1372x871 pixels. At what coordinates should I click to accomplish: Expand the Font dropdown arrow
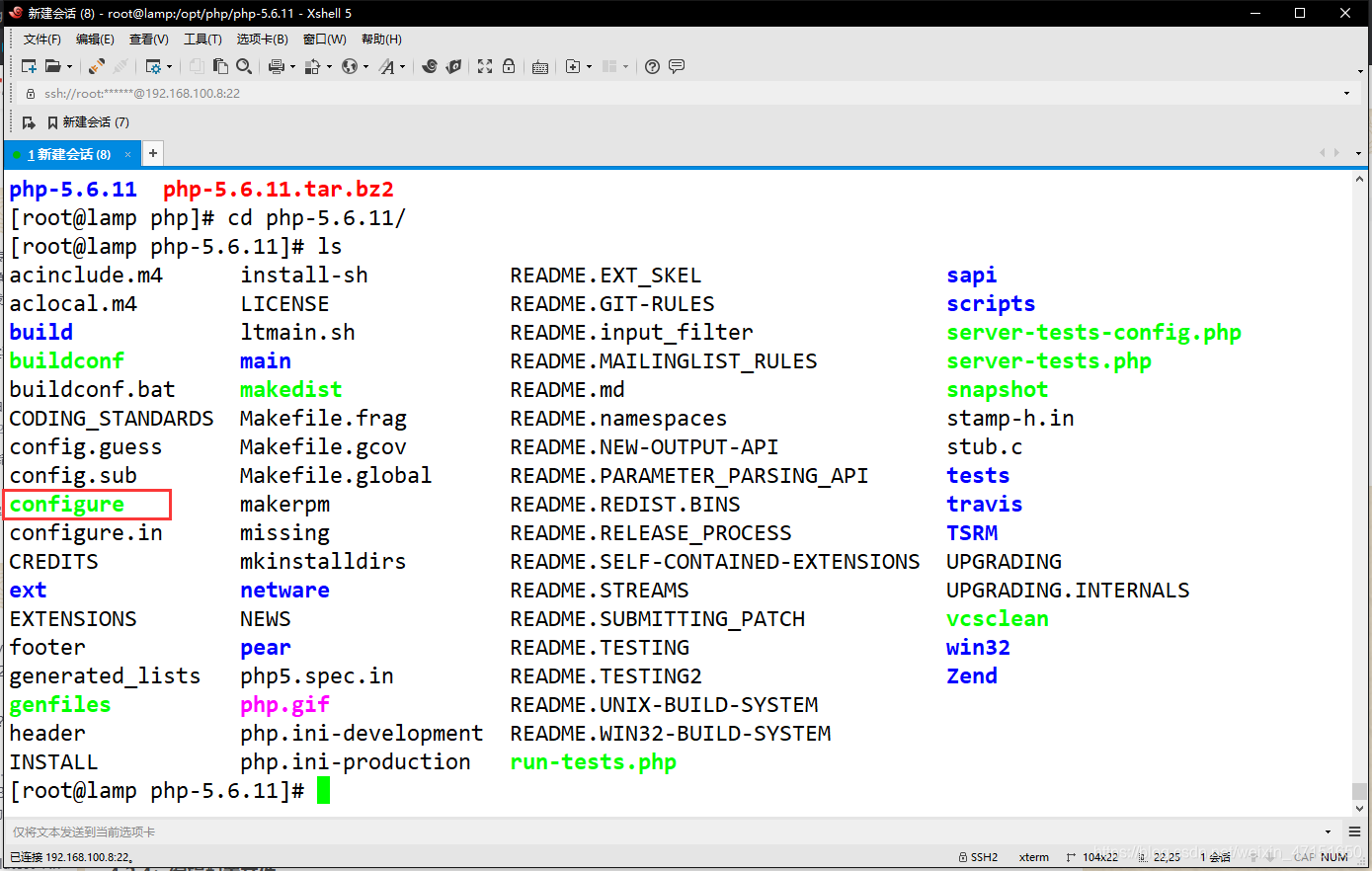403,67
